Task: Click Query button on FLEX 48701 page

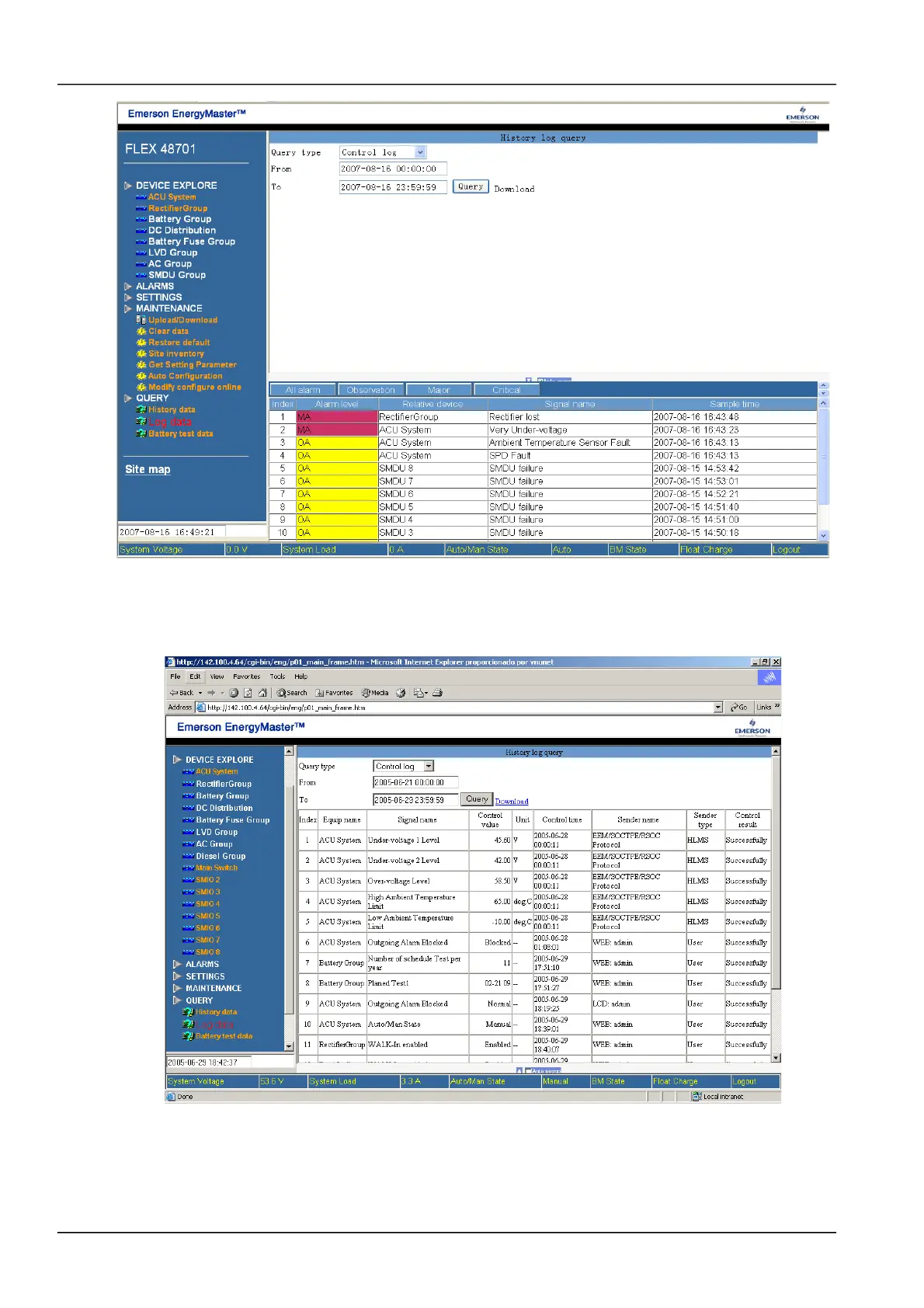Action: [x=471, y=186]
